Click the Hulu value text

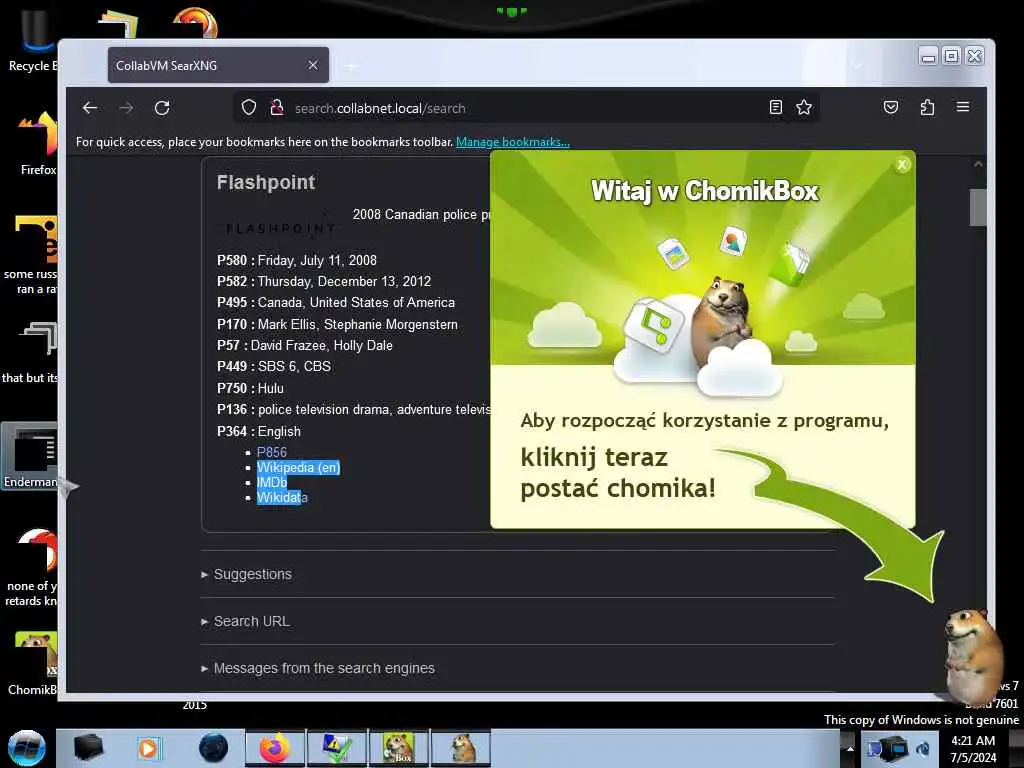coord(270,389)
